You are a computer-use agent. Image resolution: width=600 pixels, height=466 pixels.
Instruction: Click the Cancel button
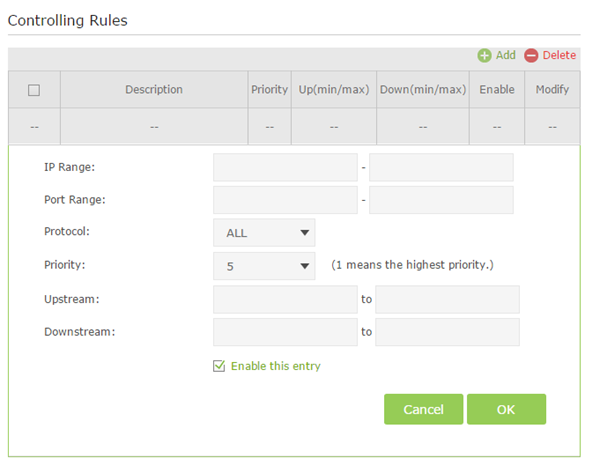tap(423, 409)
